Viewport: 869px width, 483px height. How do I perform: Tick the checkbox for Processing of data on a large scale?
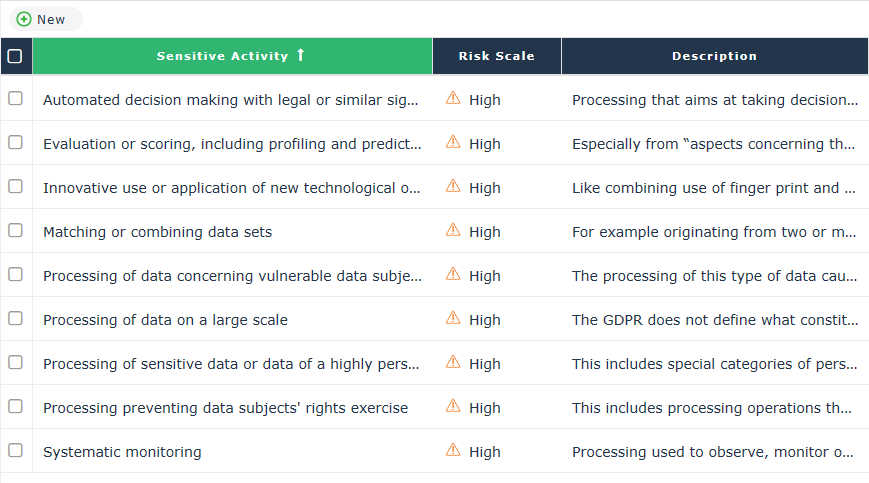[x=15, y=318]
